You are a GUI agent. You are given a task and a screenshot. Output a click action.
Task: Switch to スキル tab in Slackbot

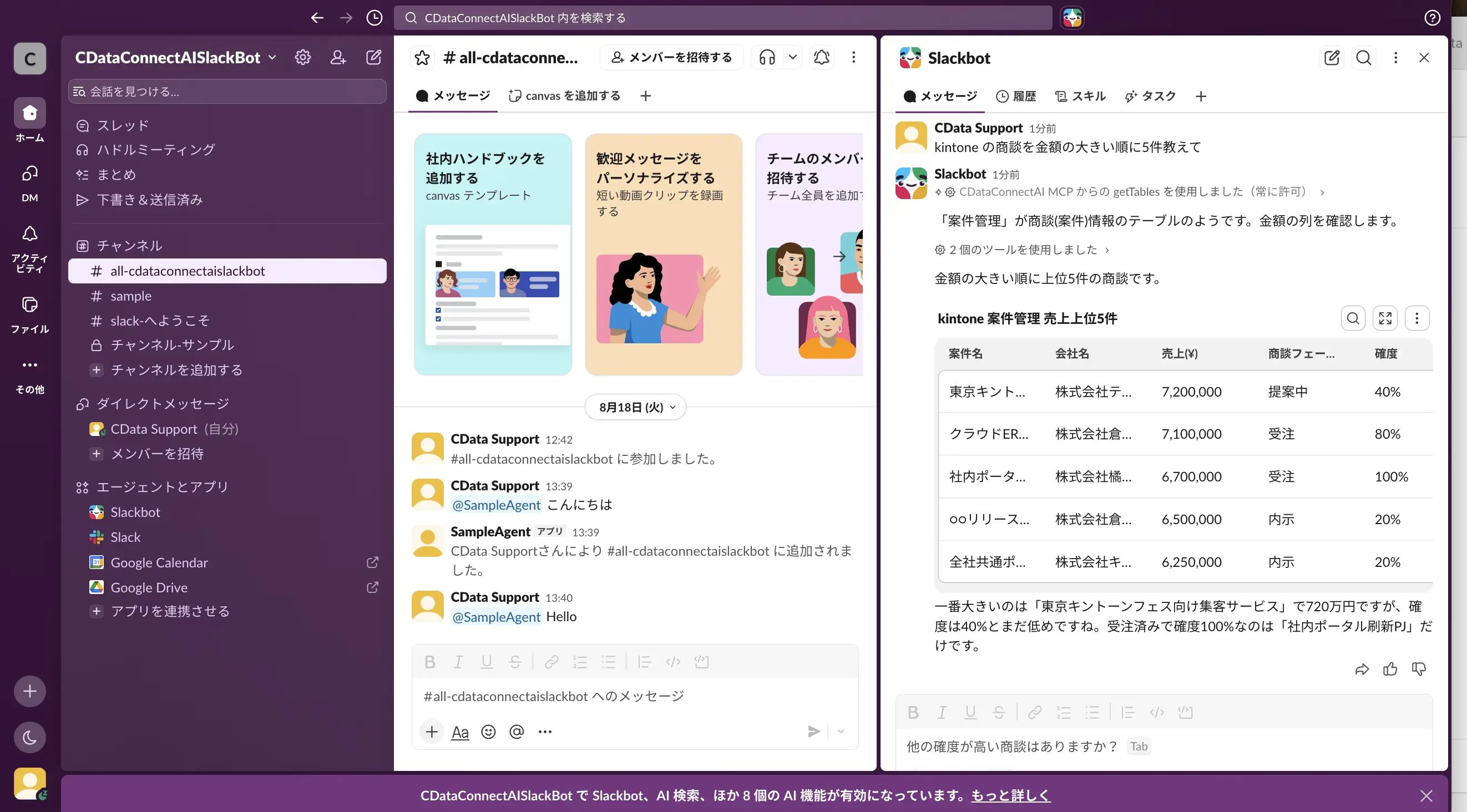(x=1080, y=97)
